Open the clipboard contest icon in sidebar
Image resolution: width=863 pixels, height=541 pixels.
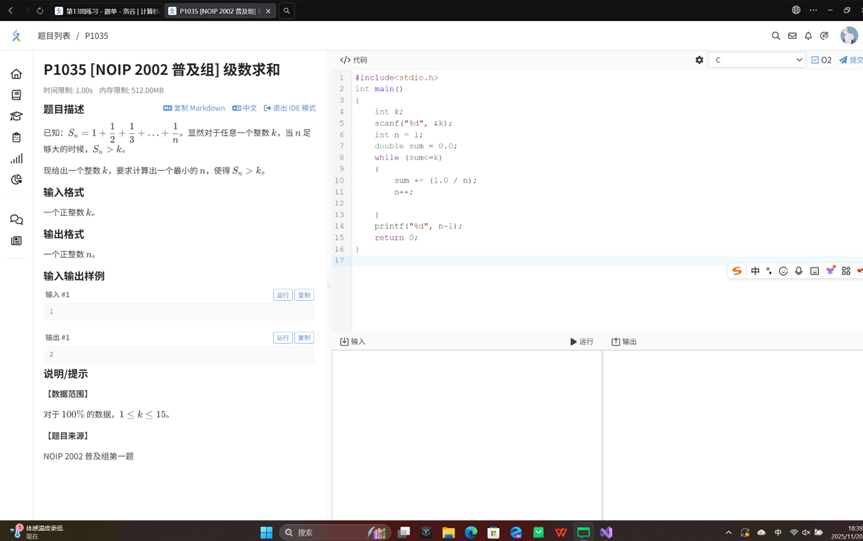tap(17, 138)
